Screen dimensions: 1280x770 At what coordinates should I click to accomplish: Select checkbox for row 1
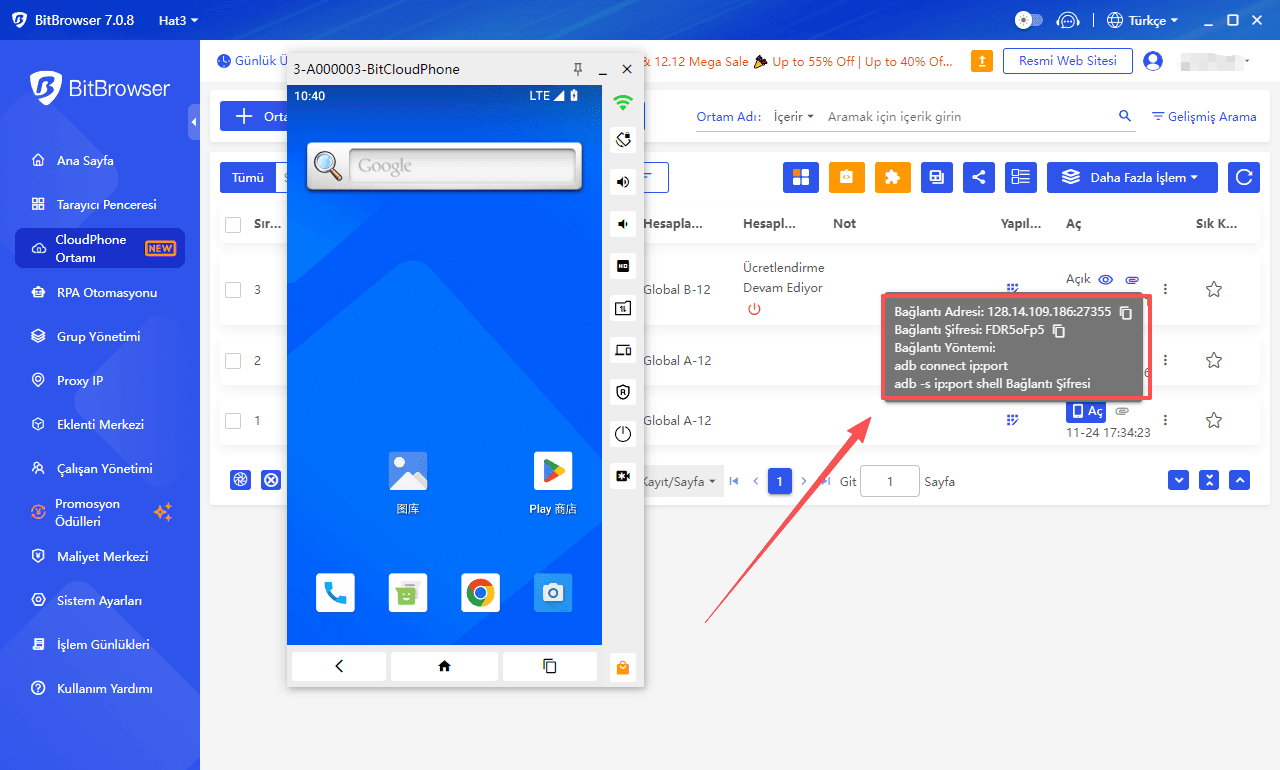233,421
